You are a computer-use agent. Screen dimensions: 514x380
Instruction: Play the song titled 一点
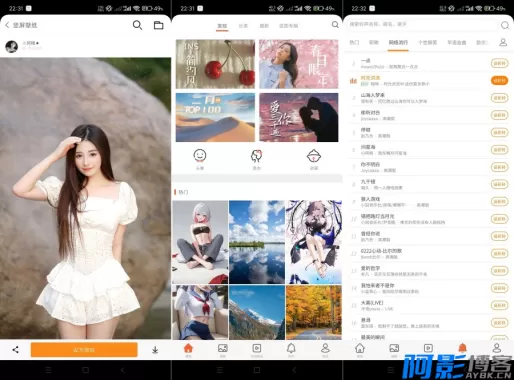pyautogui.click(x=366, y=60)
